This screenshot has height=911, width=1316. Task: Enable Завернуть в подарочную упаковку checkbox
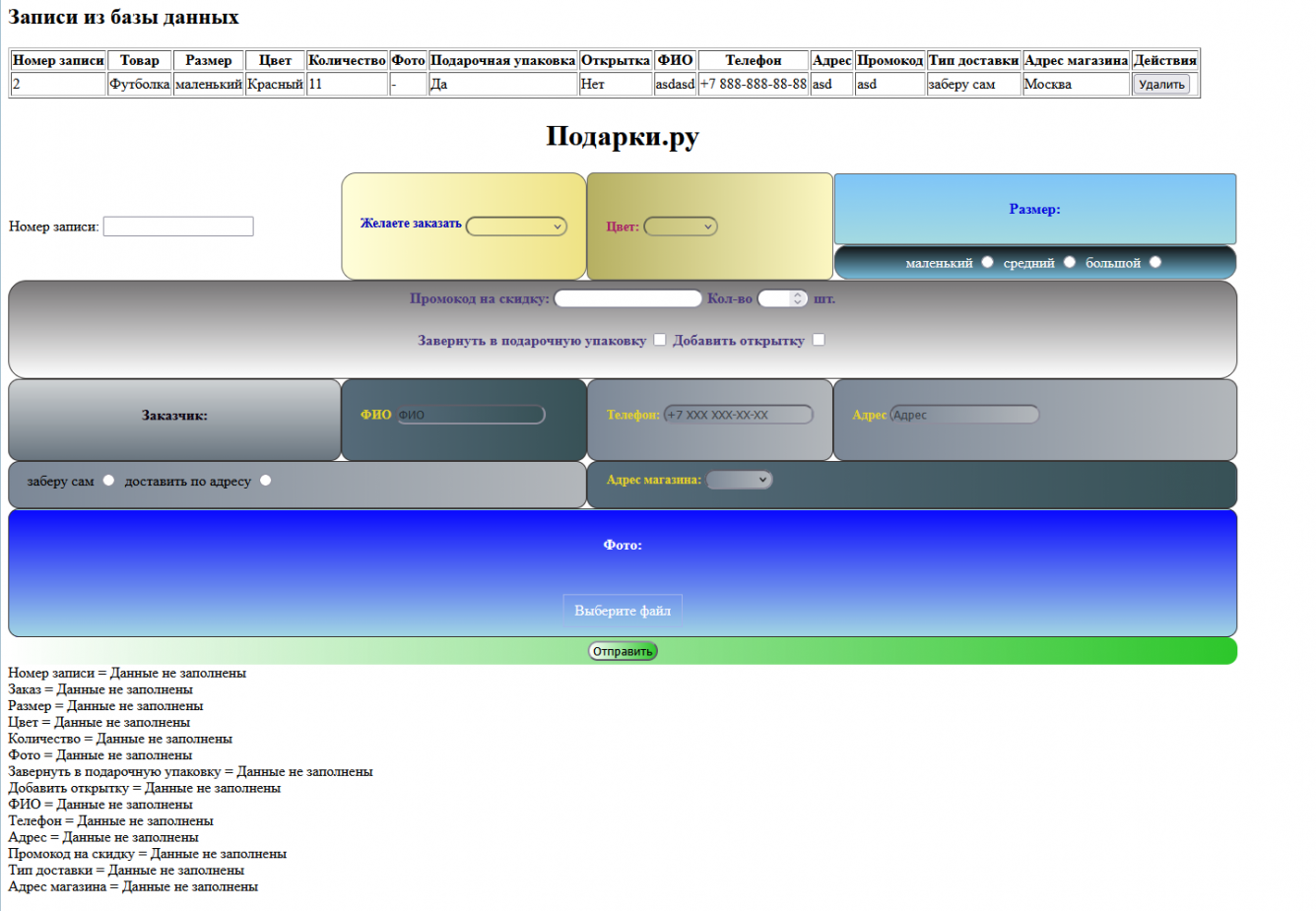[x=660, y=340]
